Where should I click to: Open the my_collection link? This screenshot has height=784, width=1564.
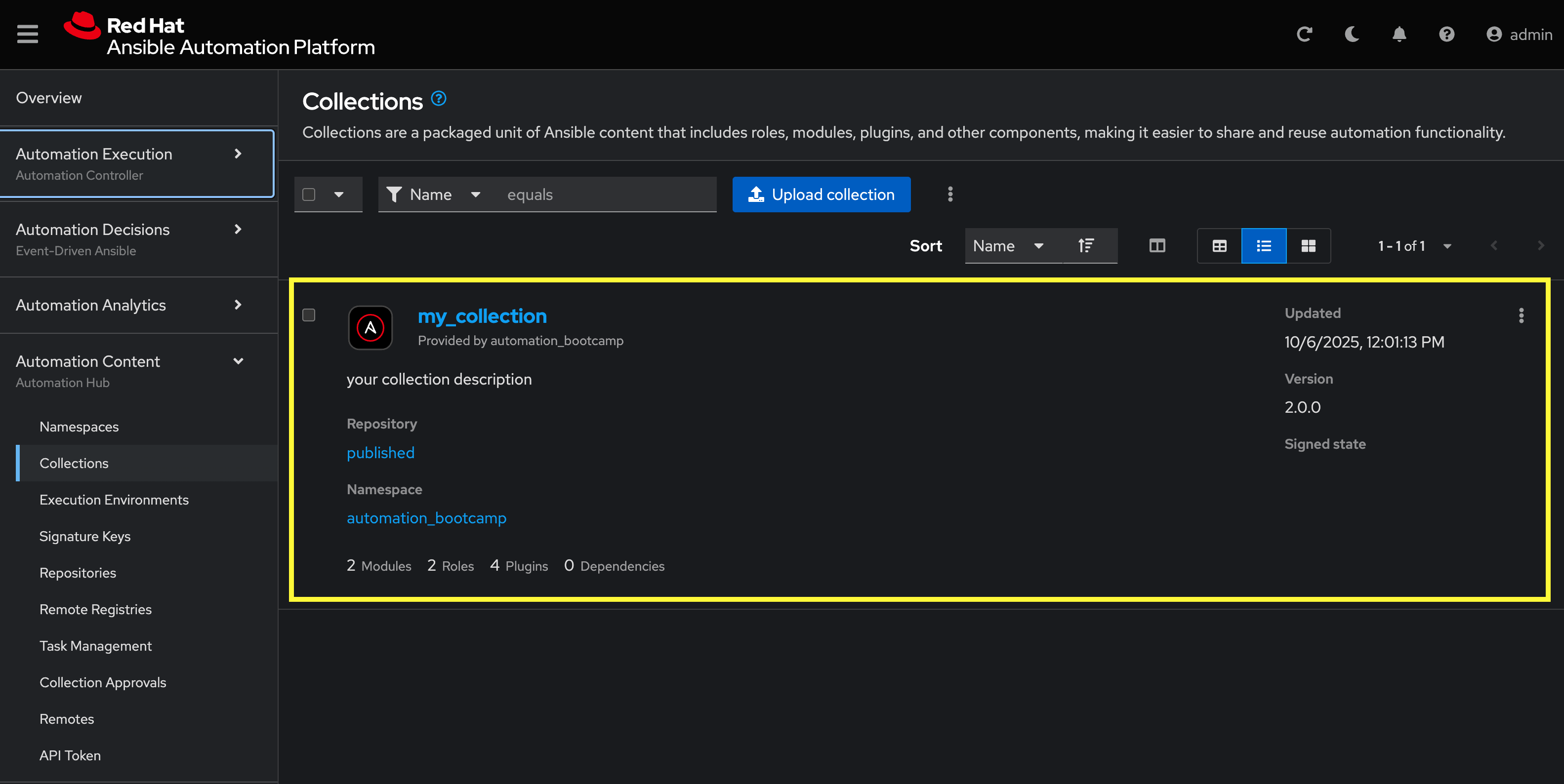pyautogui.click(x=482, y=315)
